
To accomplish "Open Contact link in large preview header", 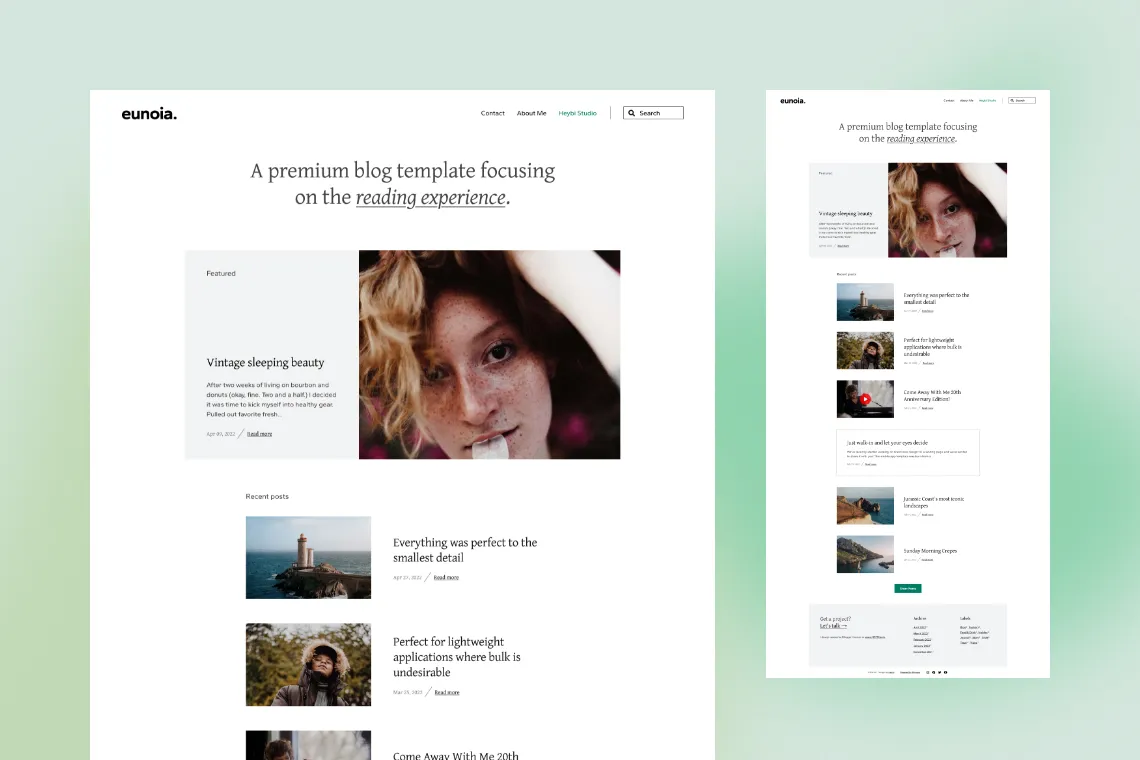I will pyautogui.click(x=492, y=113).
